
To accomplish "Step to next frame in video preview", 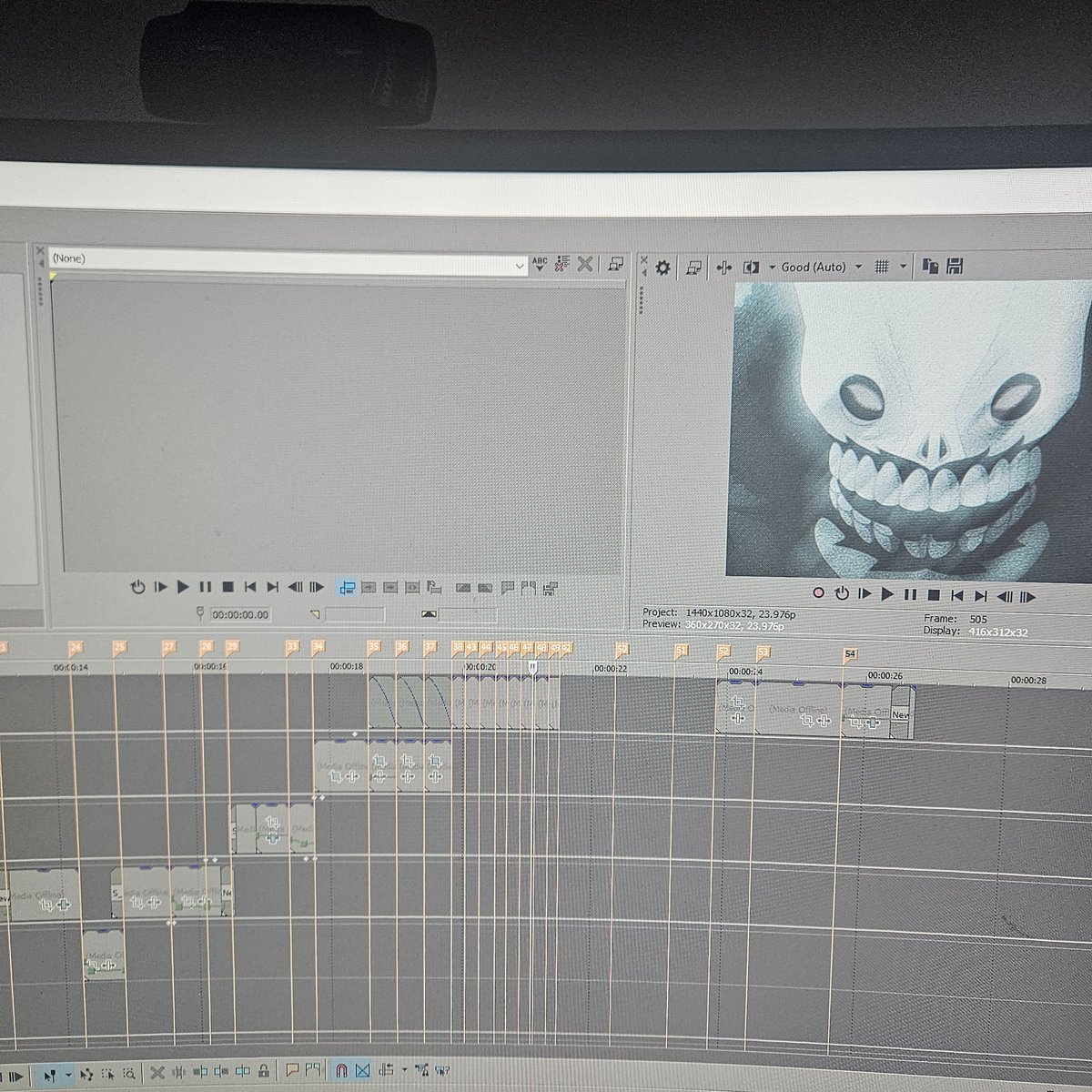I will tap(1027, 597).
